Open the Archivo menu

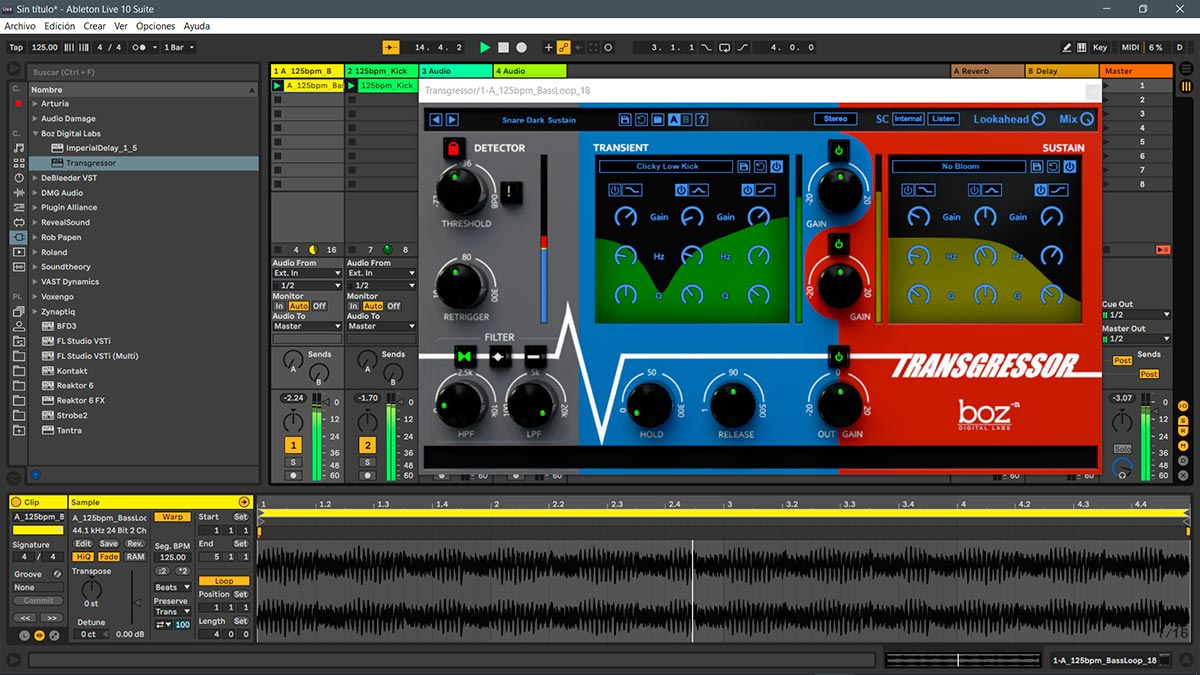[20, 26]
